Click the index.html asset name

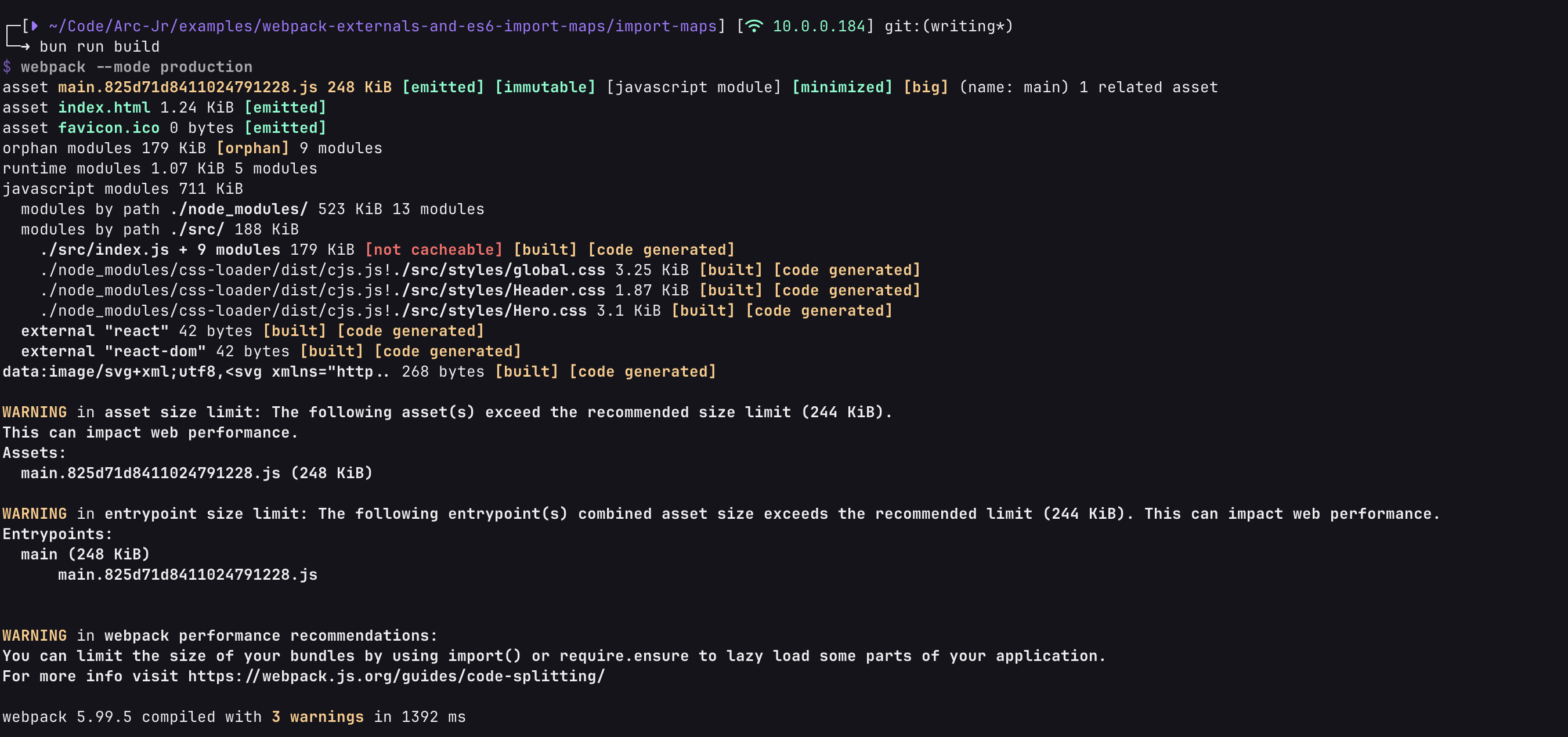(x=103, y=108)
